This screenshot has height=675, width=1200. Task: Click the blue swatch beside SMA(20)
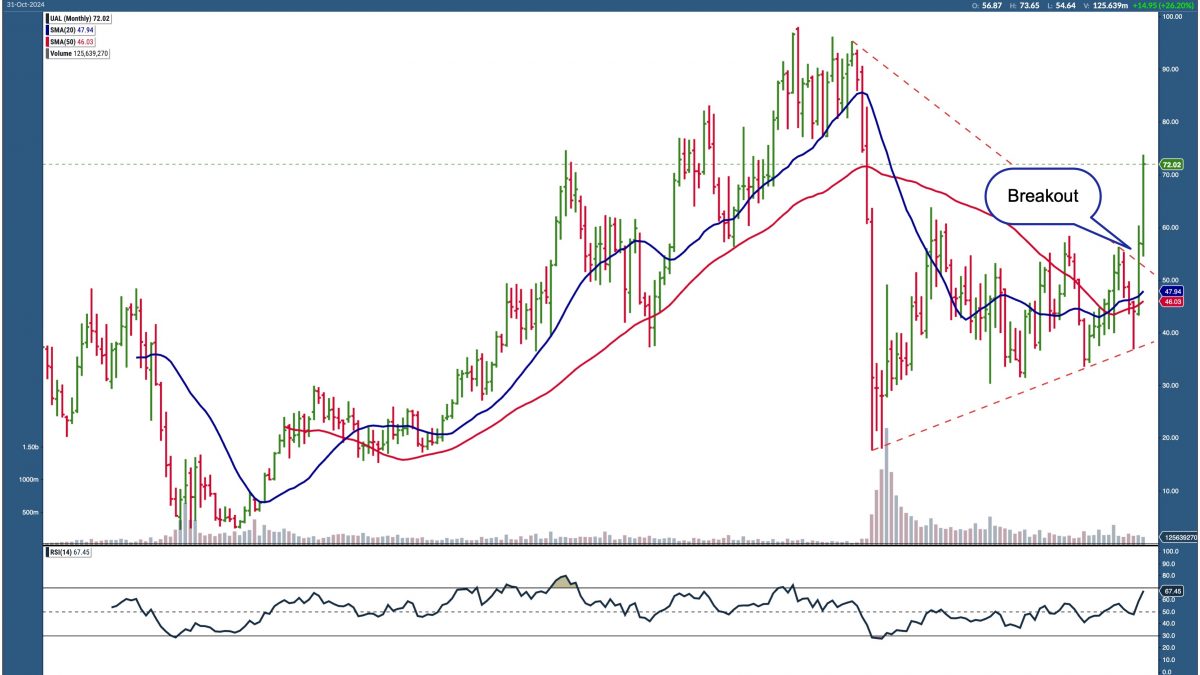[x=48, y=31]
